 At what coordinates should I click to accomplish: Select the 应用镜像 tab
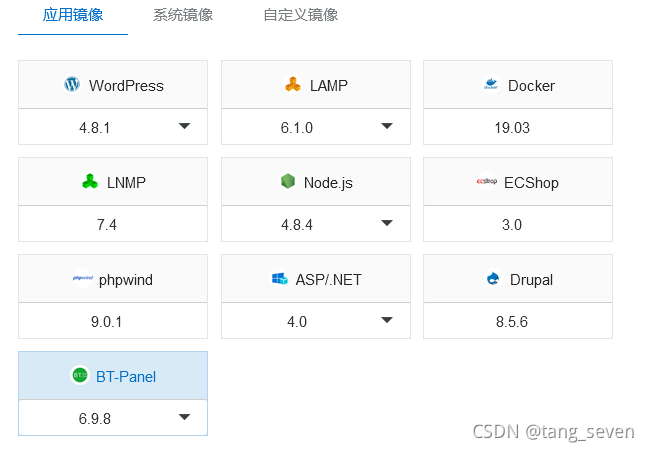(73, 15)
